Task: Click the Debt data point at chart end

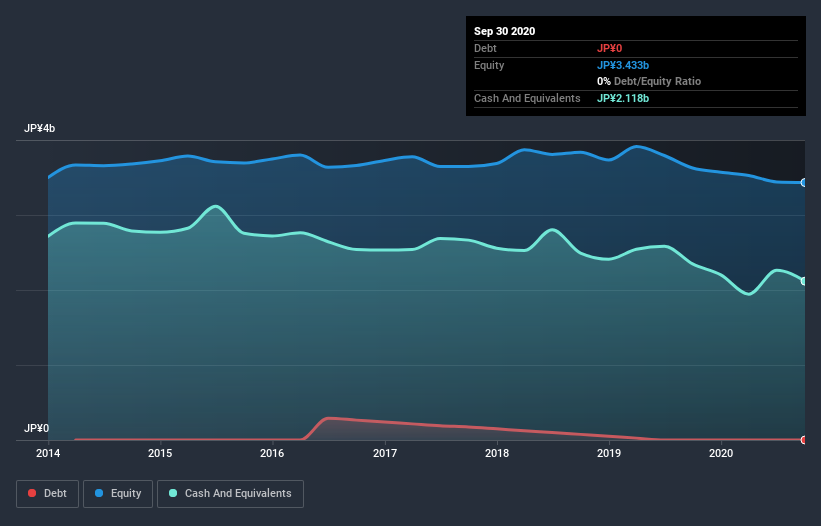Action: click(804, 440)
